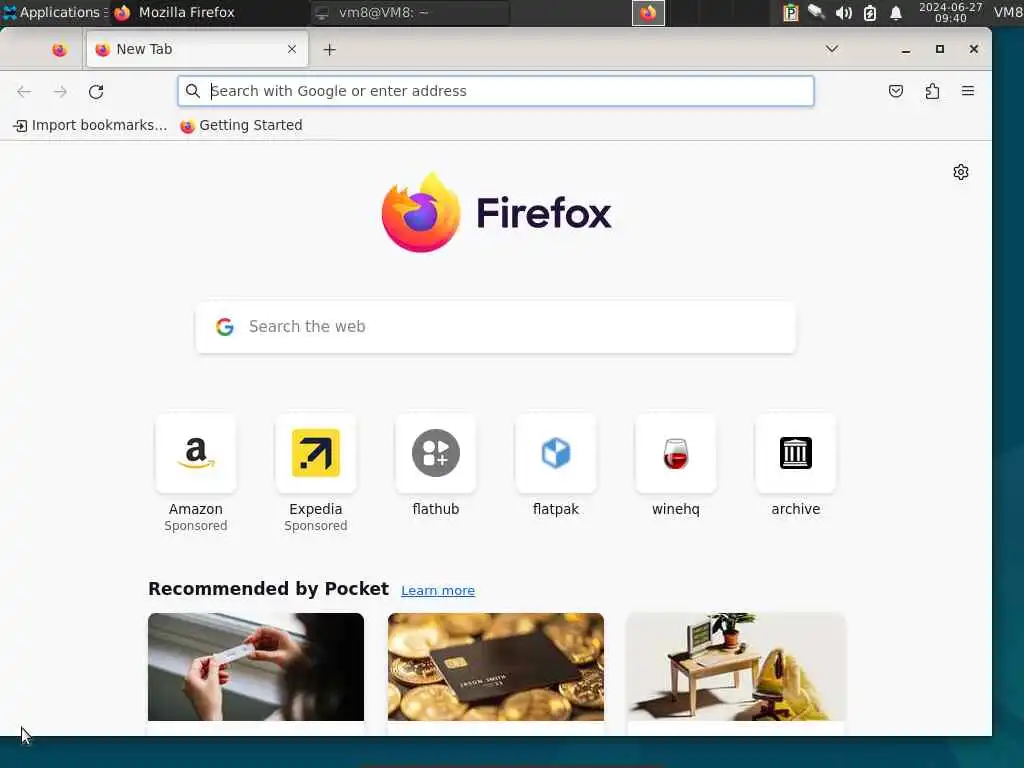Open the volume speaker tray icon

pos(843,13)
